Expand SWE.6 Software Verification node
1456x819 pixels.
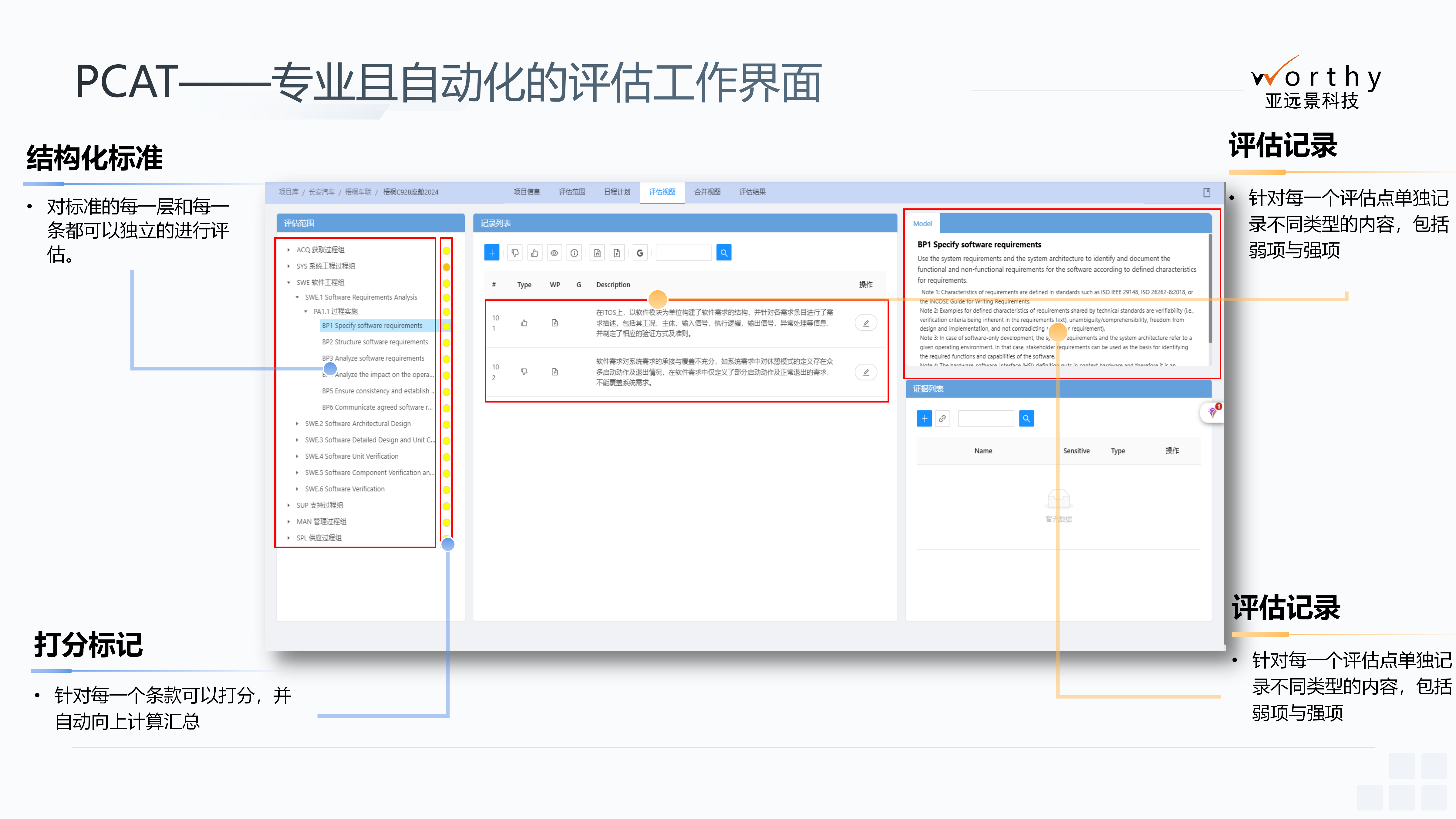(x=297, y=490)
